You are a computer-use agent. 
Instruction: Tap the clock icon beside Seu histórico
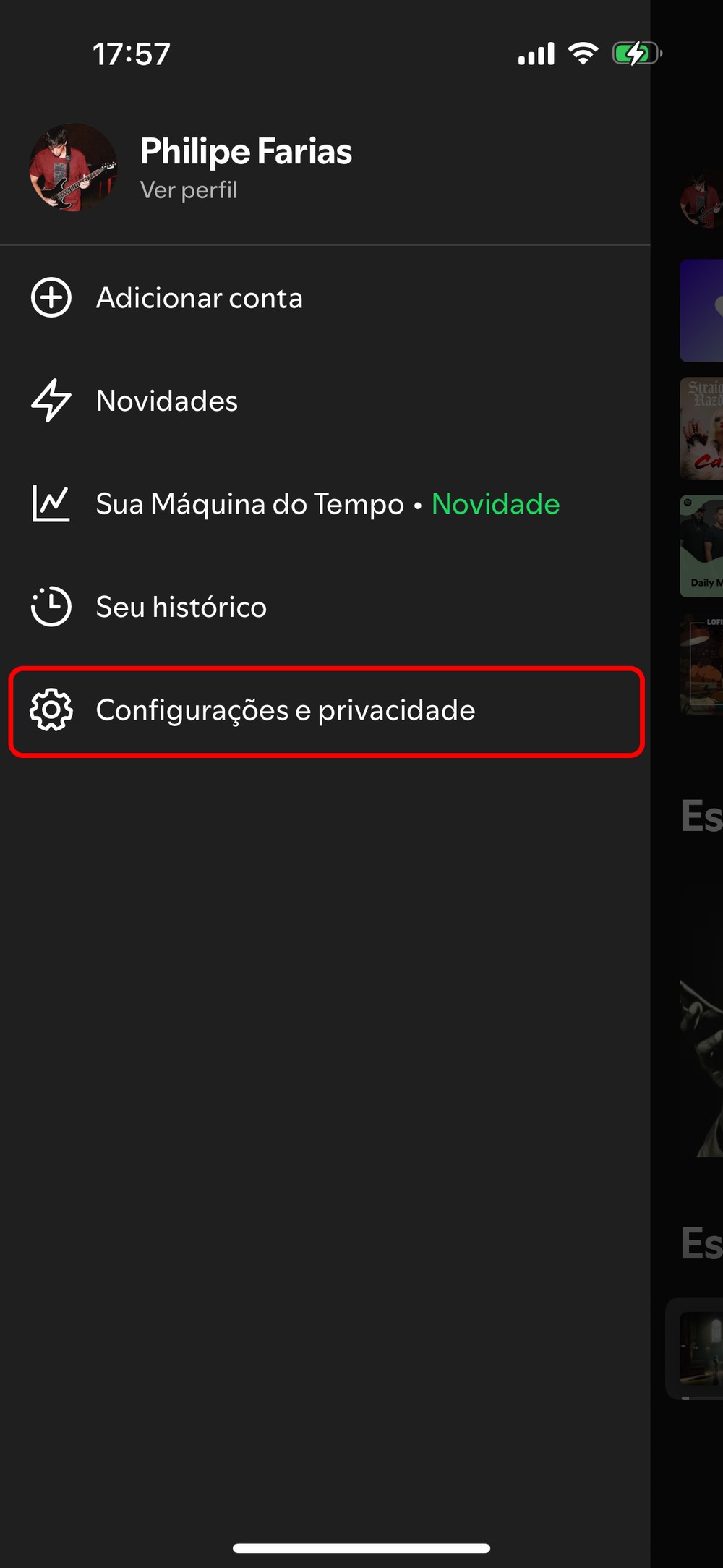(x=51, y=606)
